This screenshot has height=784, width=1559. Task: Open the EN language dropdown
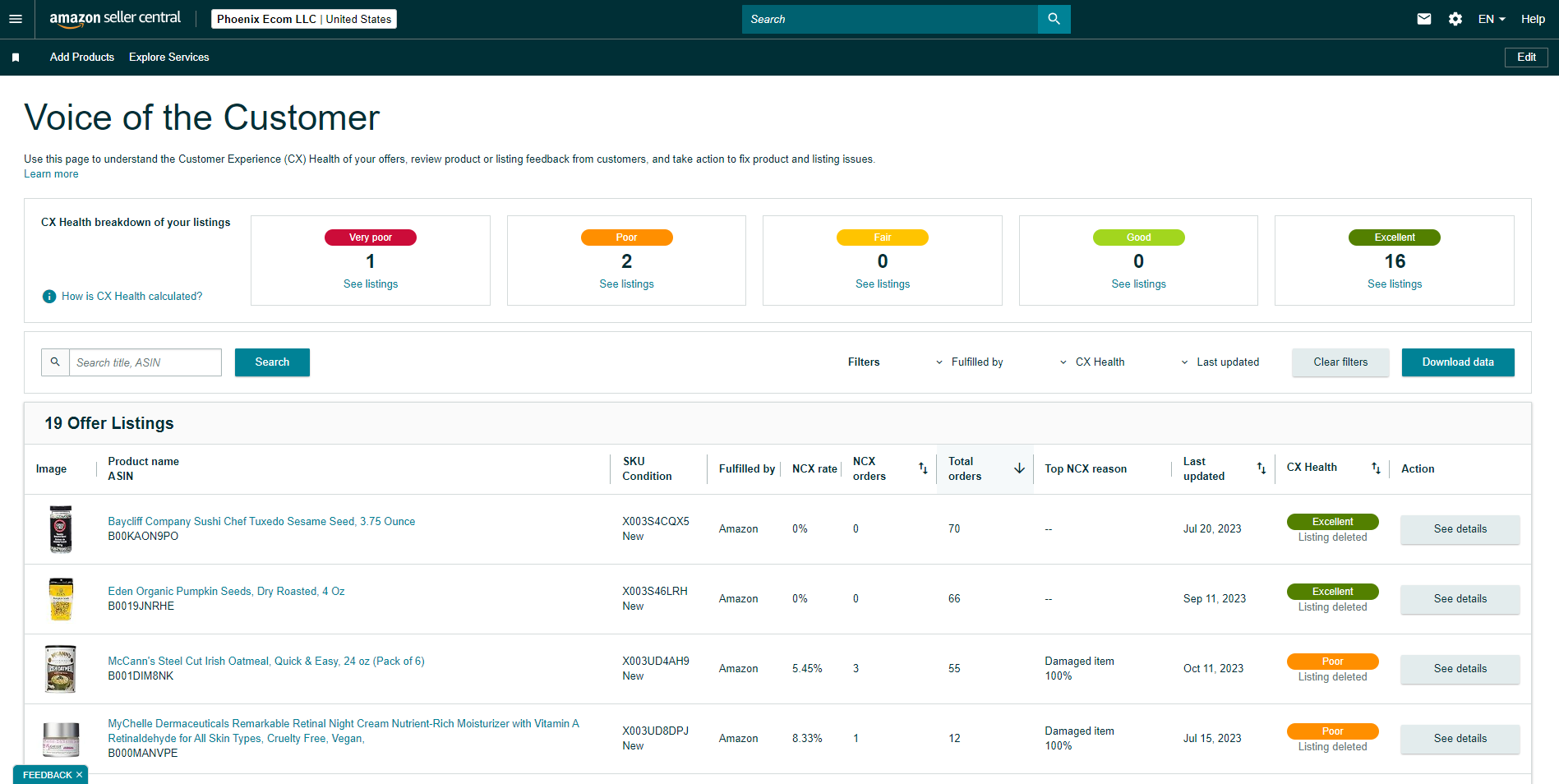tap(1492, 19)
